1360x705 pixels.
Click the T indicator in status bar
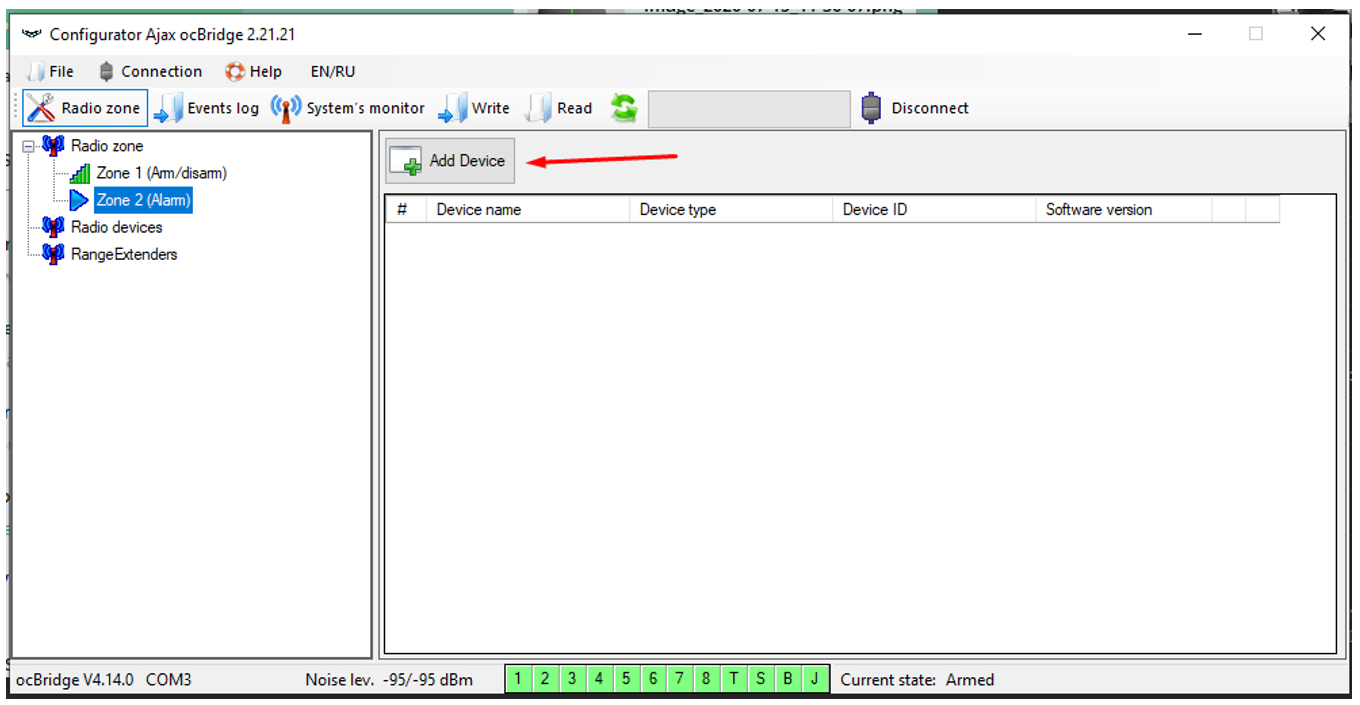(x=733, y=679)
